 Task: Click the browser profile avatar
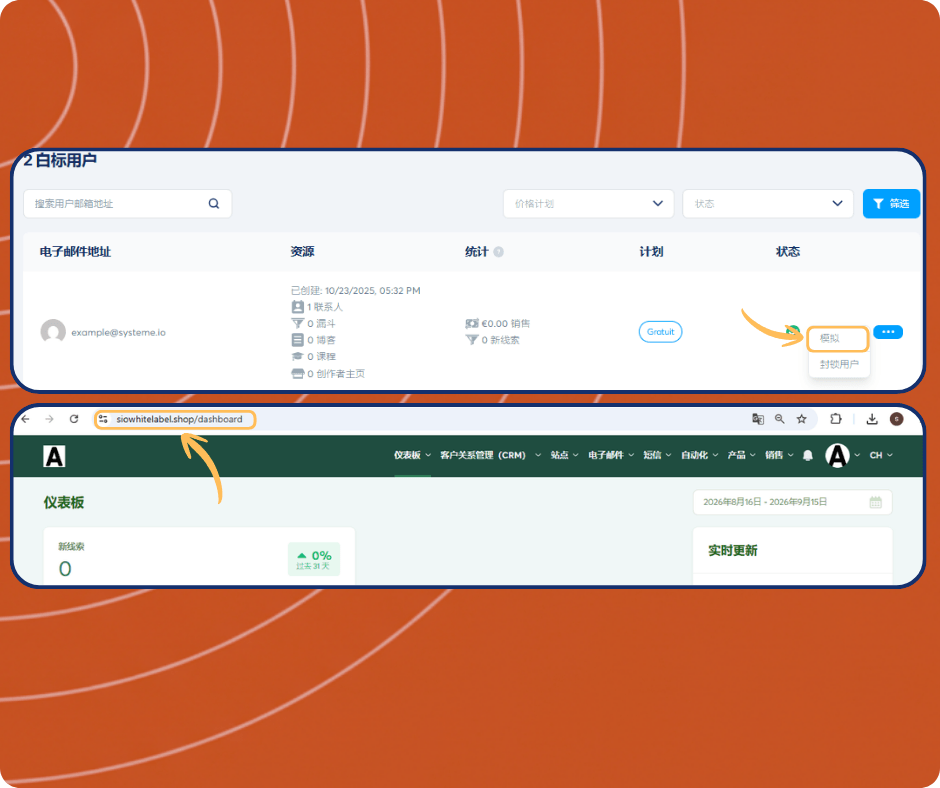pos(896,419)
